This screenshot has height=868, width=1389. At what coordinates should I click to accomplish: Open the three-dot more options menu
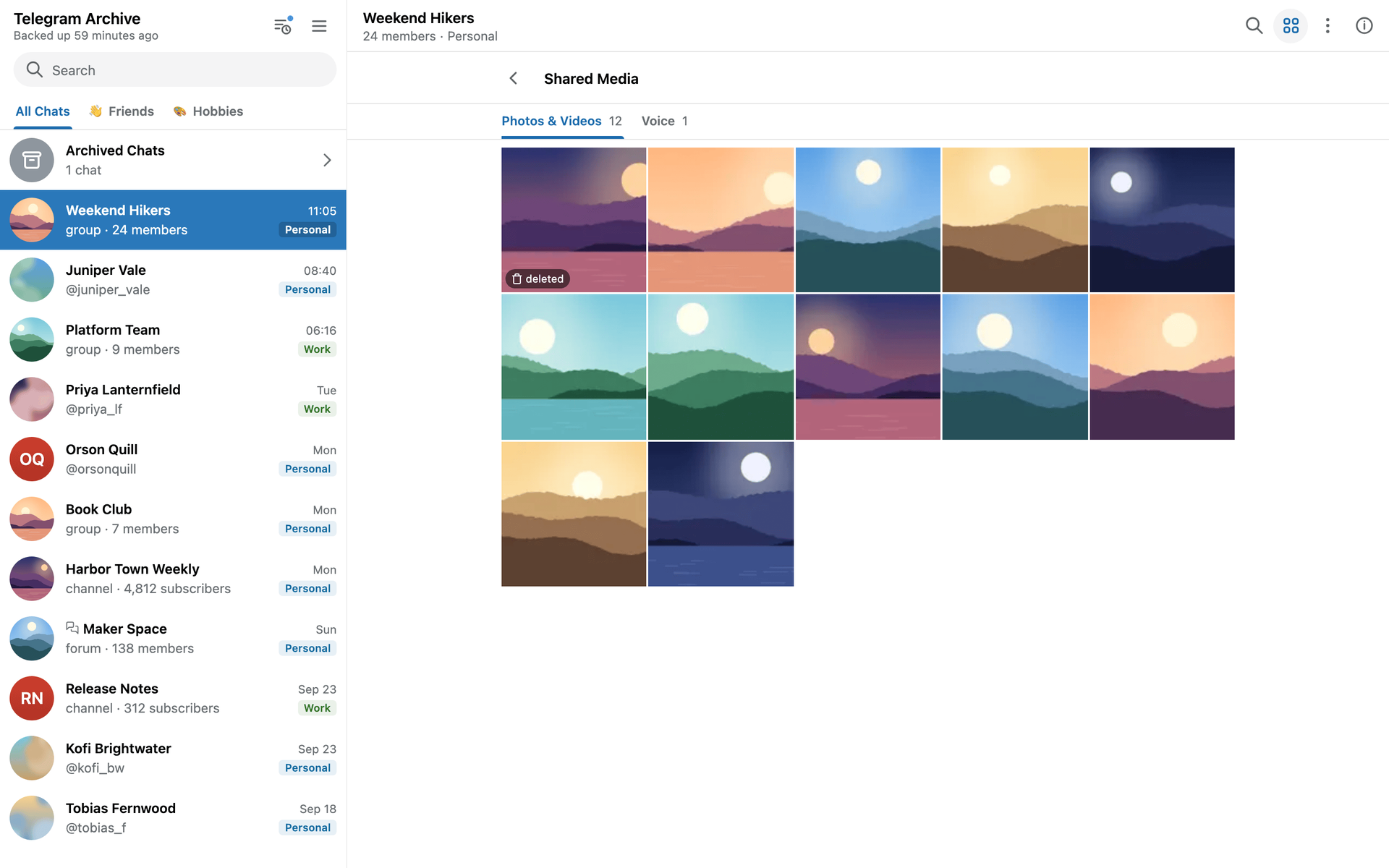tap(1328, 26)
